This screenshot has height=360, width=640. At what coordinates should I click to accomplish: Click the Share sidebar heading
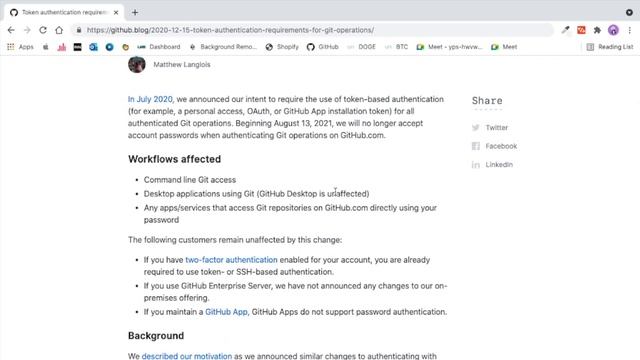[487, 101]
